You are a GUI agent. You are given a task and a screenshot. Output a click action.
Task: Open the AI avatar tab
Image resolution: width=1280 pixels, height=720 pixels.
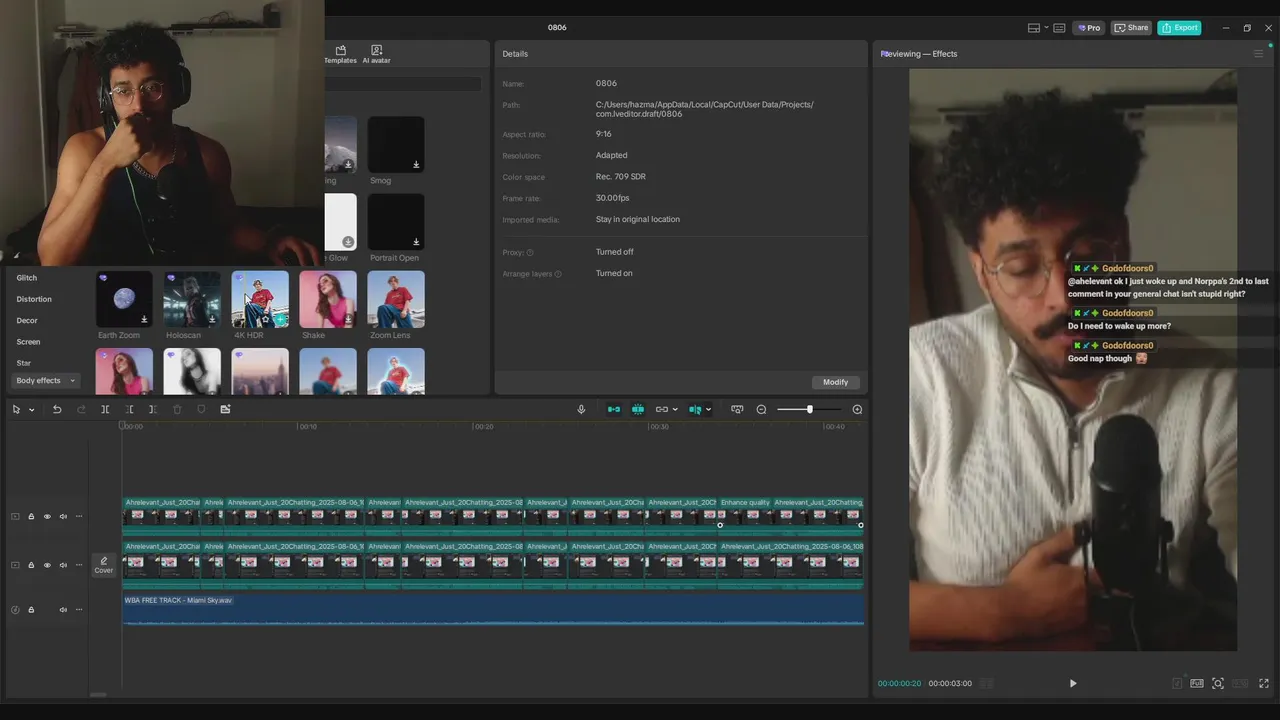coord(376,54)
